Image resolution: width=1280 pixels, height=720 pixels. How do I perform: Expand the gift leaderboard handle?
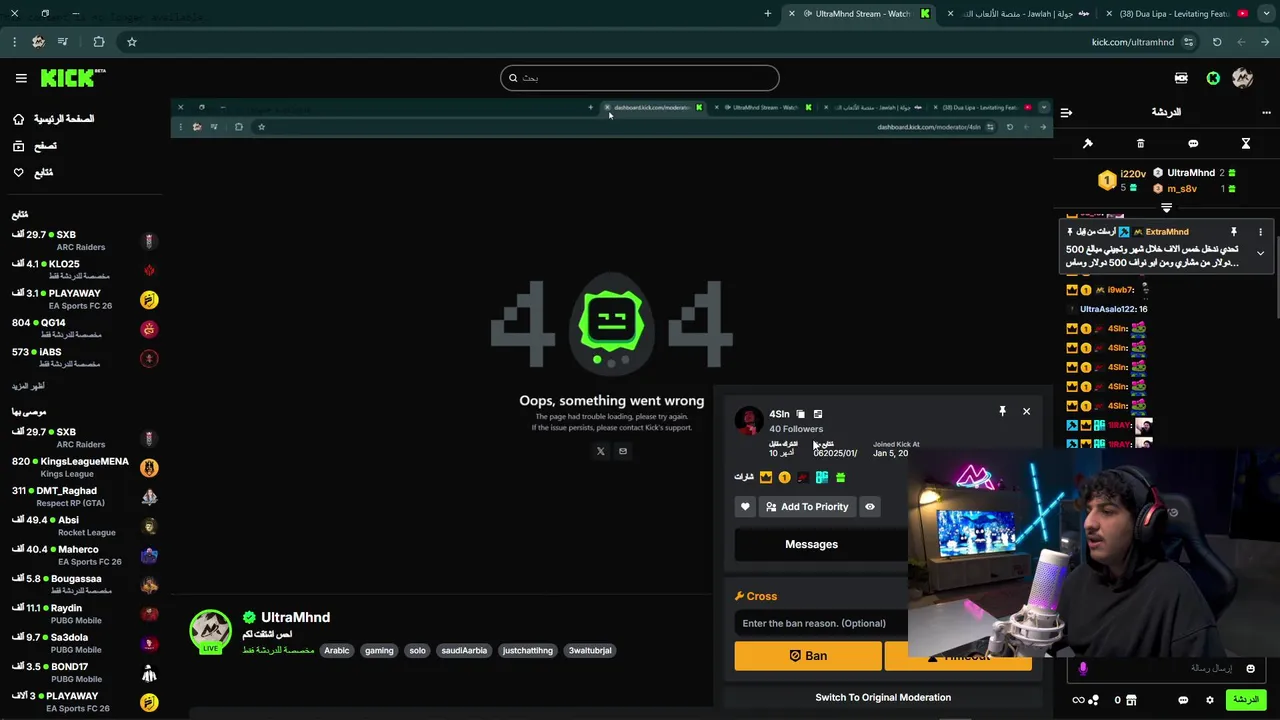(x=1166, y=208)
